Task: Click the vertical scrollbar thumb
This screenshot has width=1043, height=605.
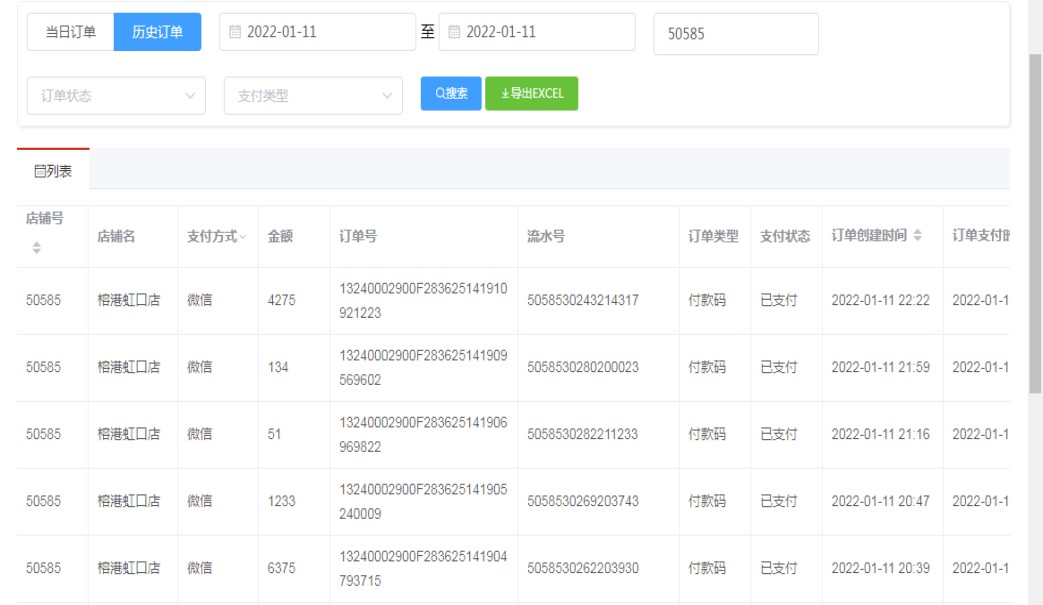Action: (x=1035, y=220)
